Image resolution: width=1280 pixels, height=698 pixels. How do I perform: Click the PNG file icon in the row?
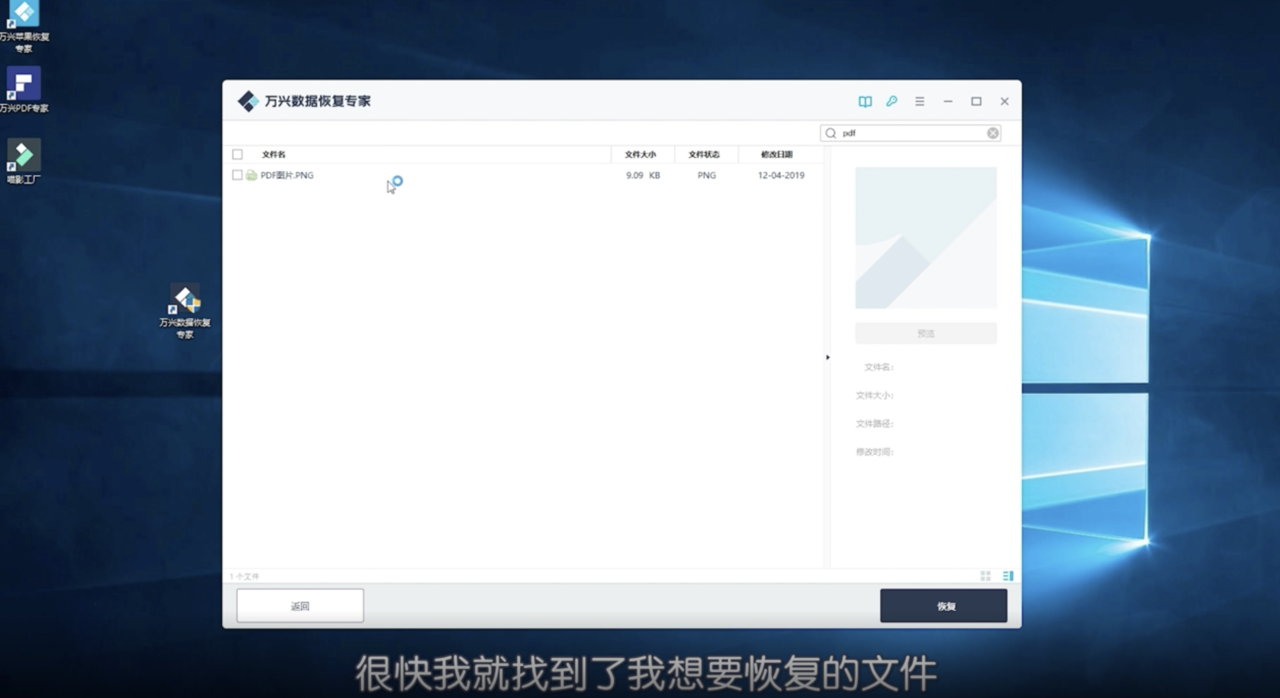click(252, 175)
